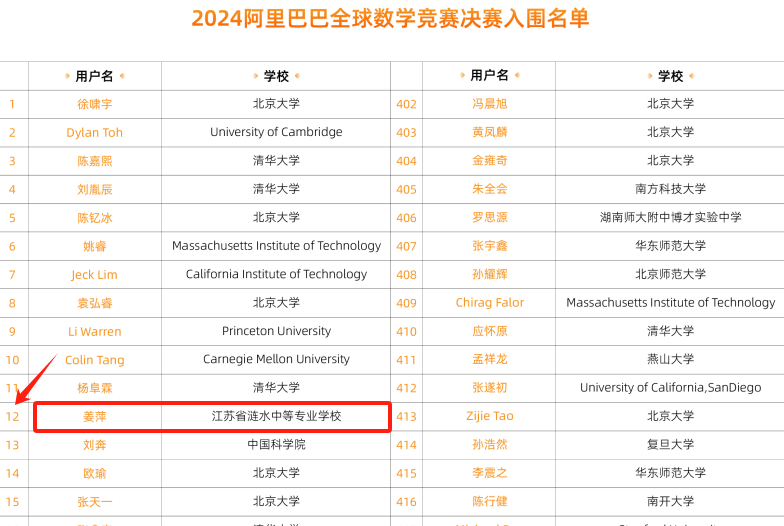Click the Princeton University cell
This screenshot has width=784, height=526.
click(x=276, y=331)
